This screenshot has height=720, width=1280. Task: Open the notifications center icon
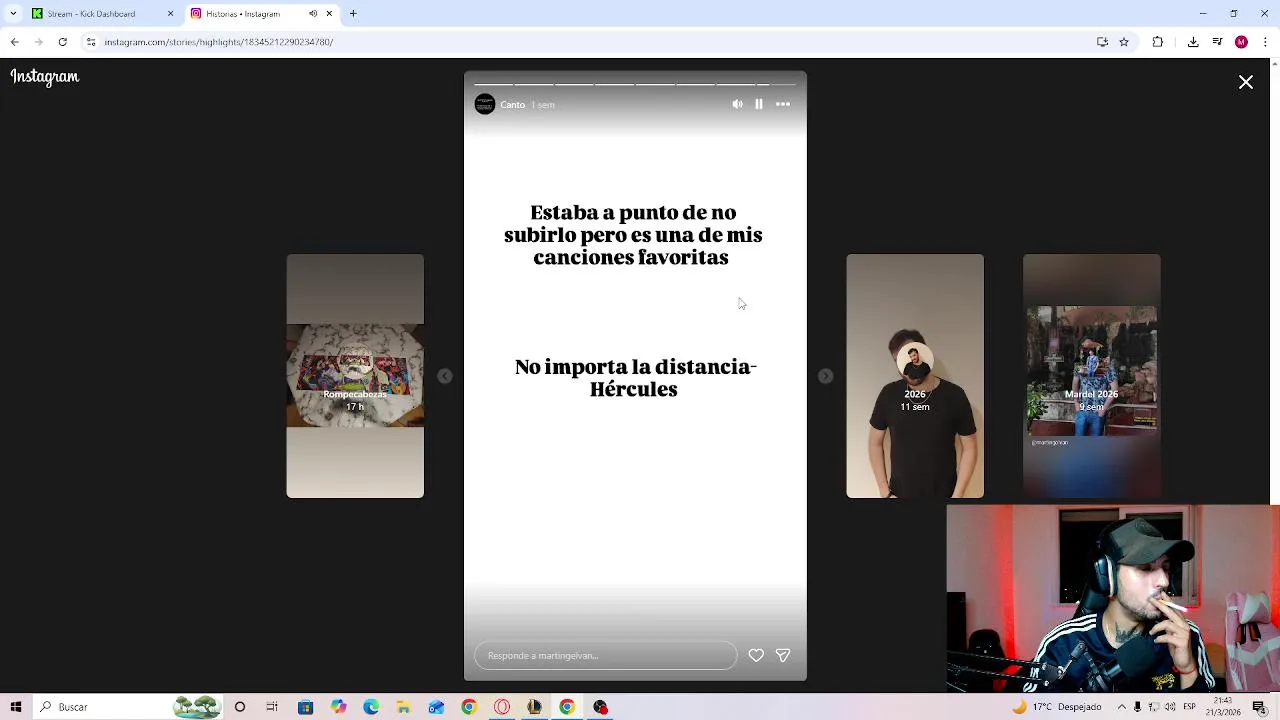(1259, 707)
